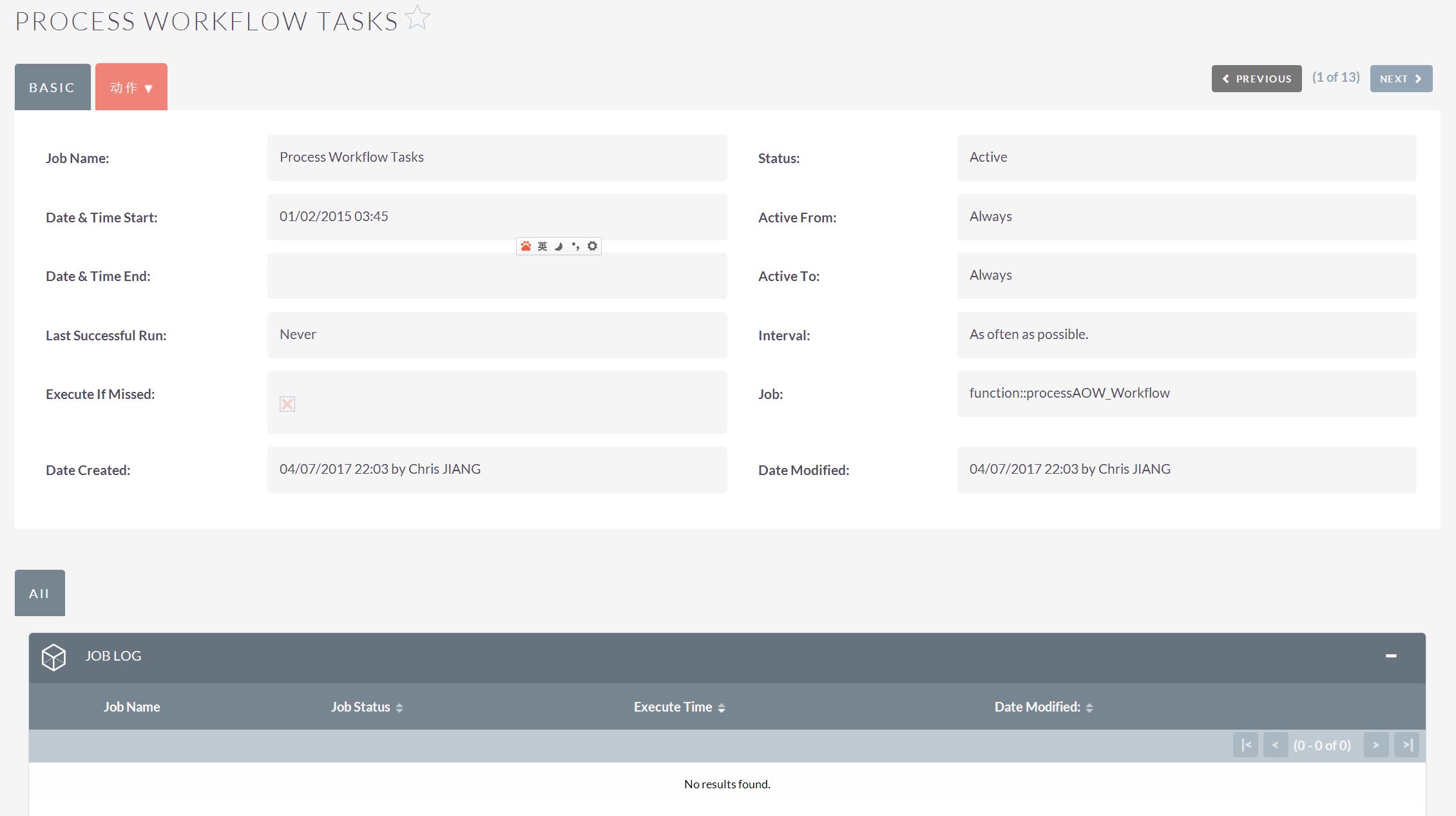Click the Status value Active
Viewport: 1456px width, 816px height.
[x=1187, y=158]
